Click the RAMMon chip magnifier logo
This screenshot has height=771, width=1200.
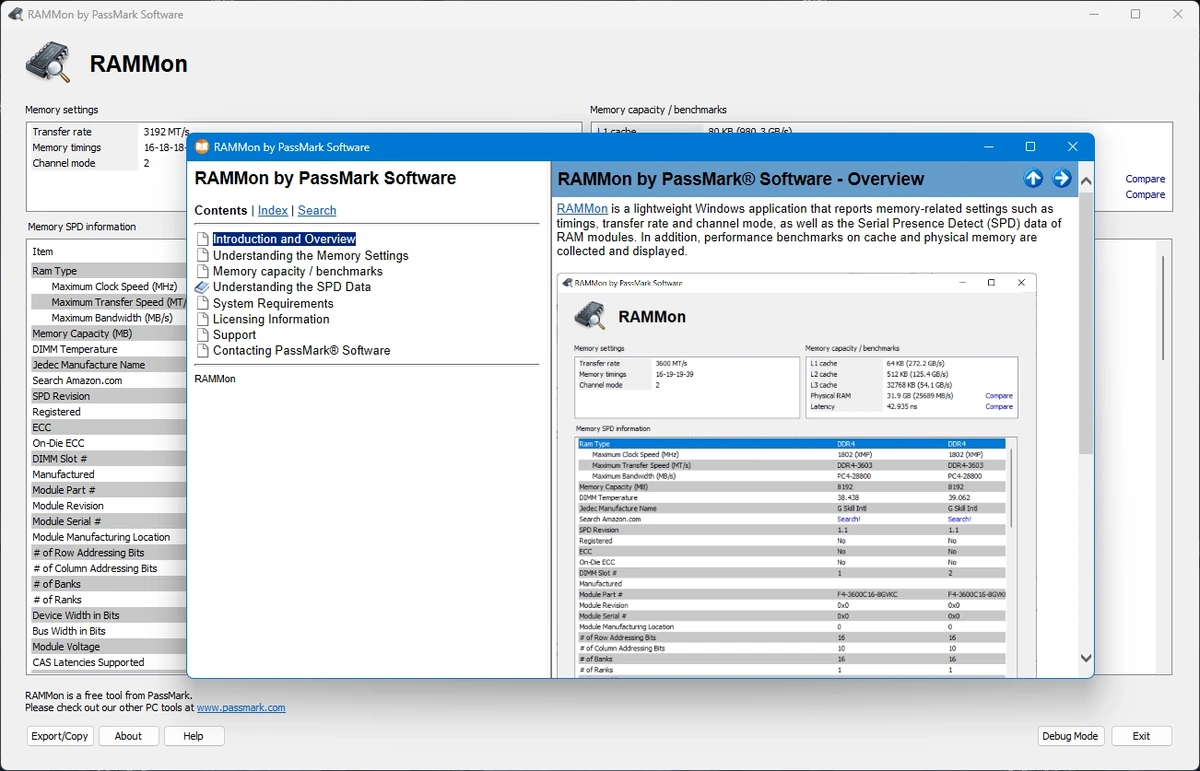click(48, 63)
